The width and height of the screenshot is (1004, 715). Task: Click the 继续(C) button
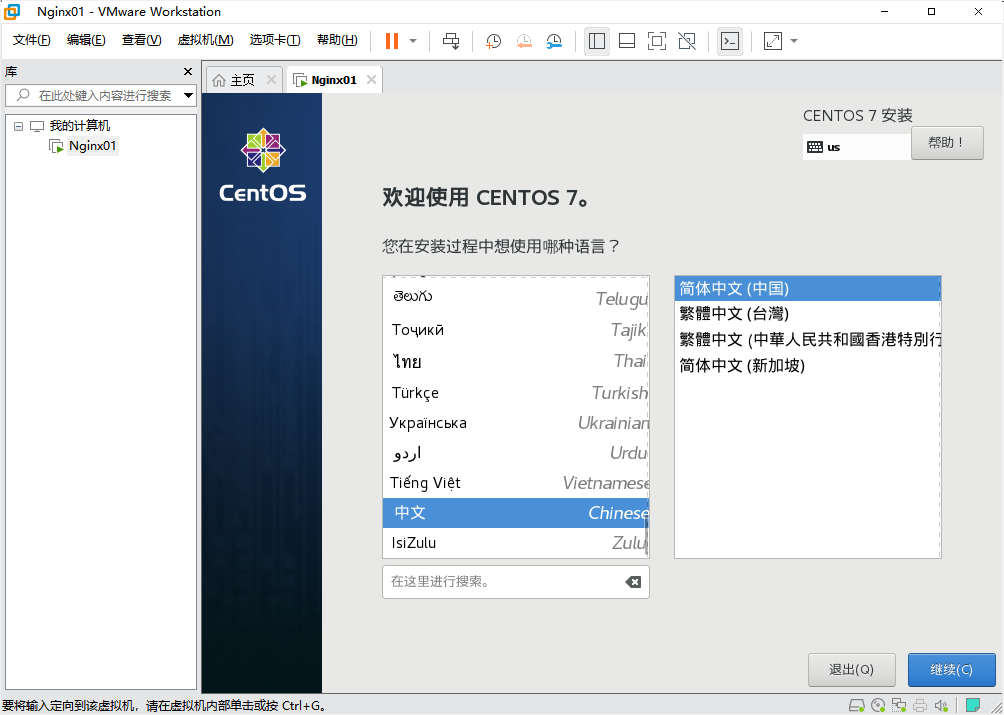[x=951, y=670]
